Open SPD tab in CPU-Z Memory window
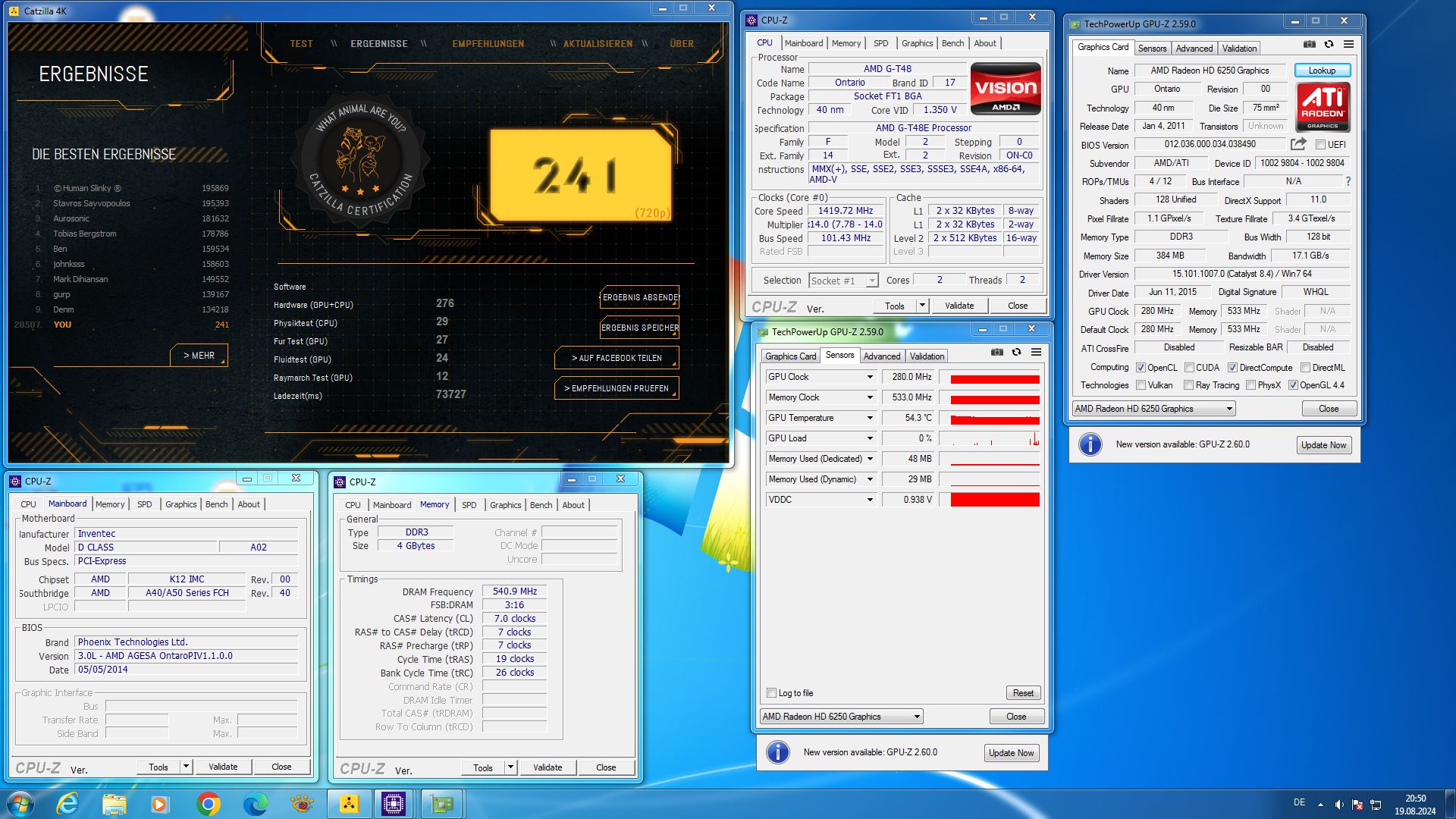1456x819 pixels. [469, 505]
